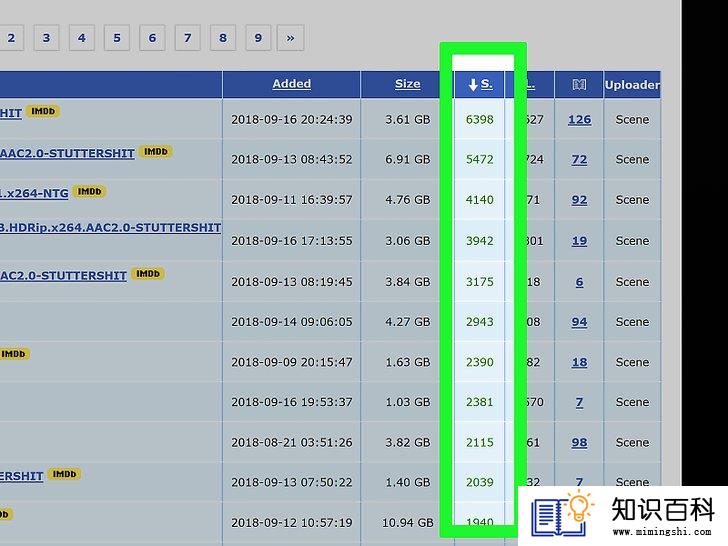728x546 pixels.
Task: Click added date 2018-09-12 10:57:19
Action: (x=292, y=523)
